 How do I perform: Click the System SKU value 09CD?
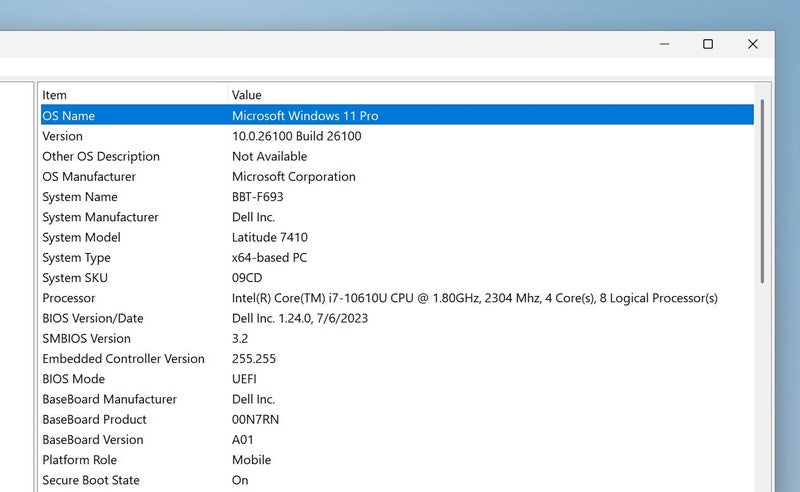point(247,278)
